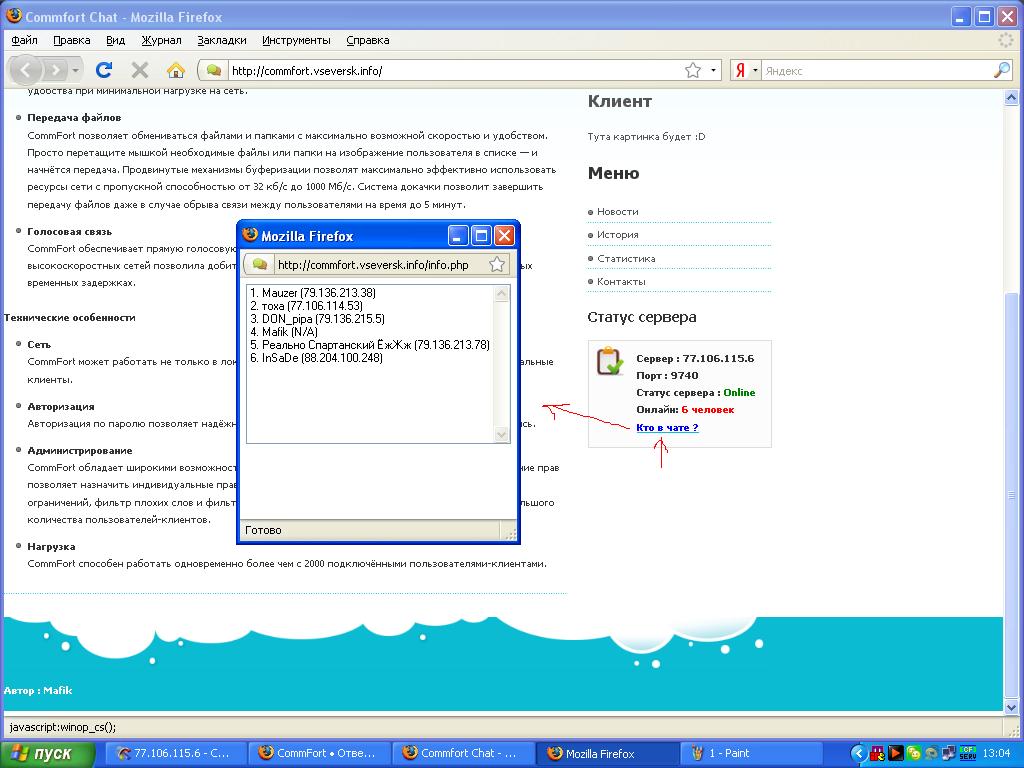Open the address bar history dropdown
This screenshot has width=1024, height=768.
pos(714,70)
